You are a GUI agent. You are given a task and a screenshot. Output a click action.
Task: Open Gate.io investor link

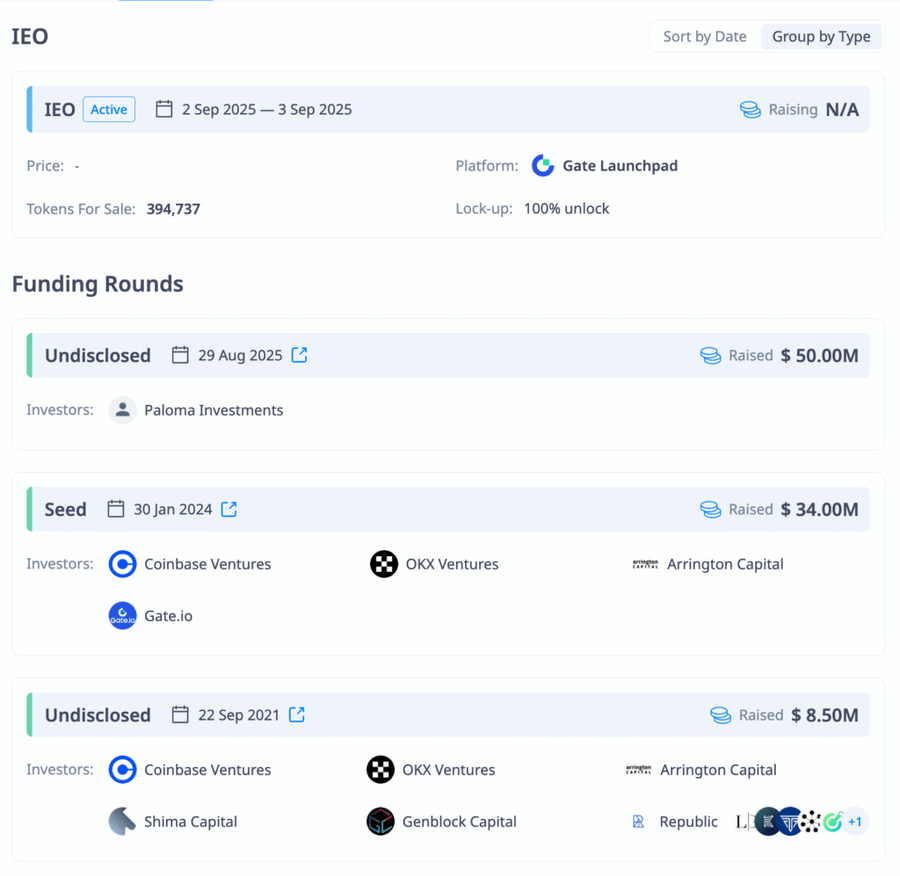[x=168, y=616]
